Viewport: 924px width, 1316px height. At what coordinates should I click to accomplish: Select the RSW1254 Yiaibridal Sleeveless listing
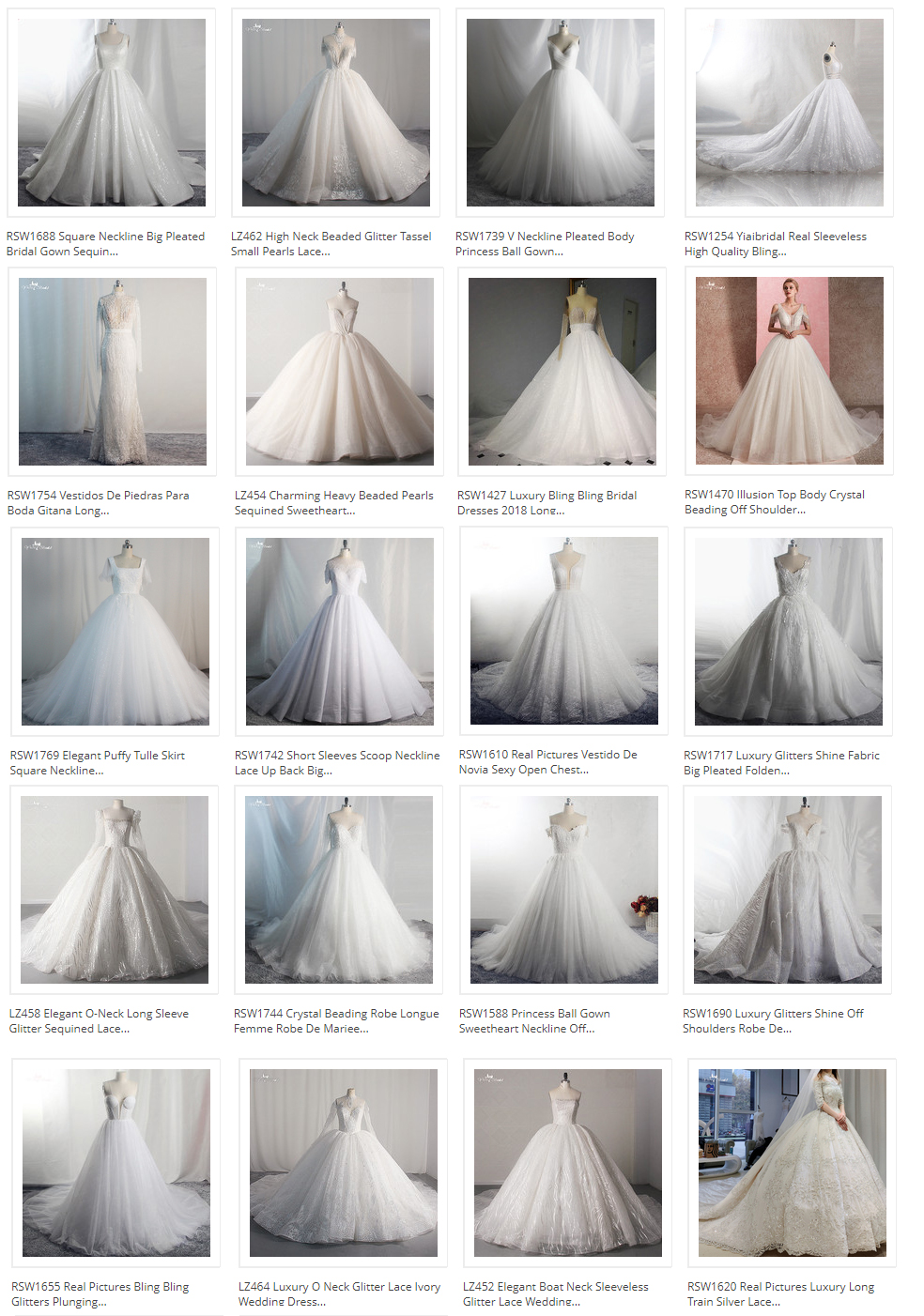coord(775,243)
